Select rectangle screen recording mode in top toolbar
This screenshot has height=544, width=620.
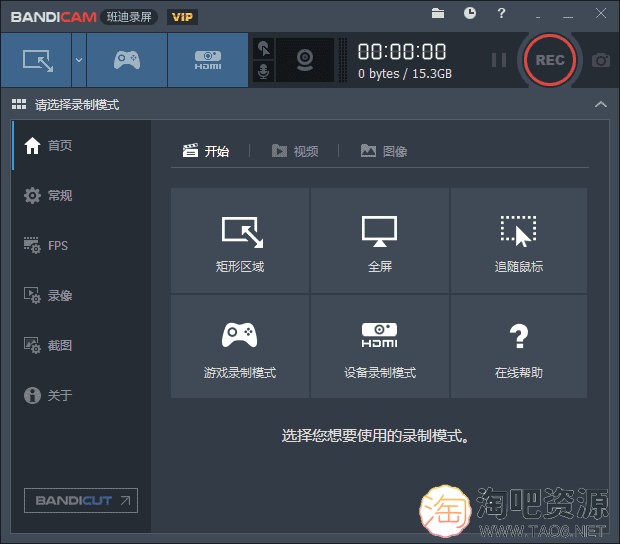[x=36, y=60]
